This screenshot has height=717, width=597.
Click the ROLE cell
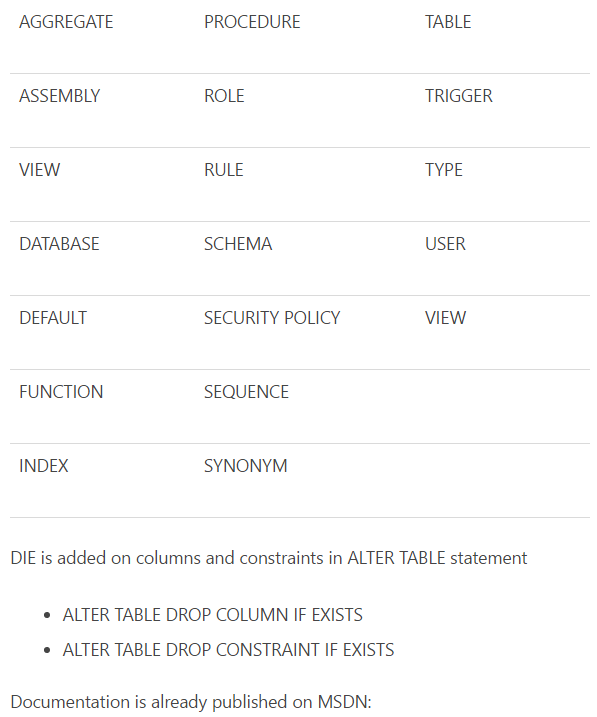pos(224,96)
